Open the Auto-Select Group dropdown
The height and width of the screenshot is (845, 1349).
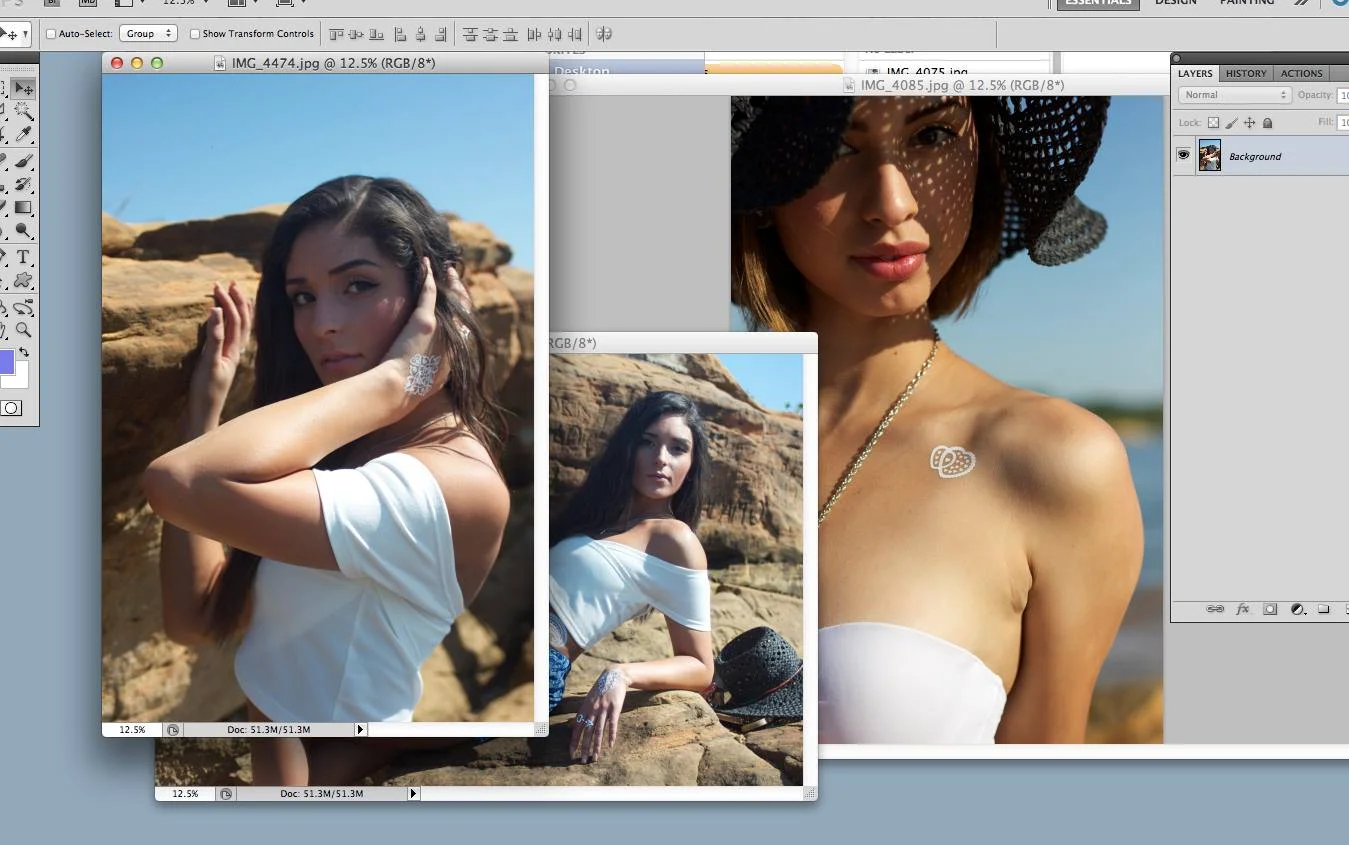(148, 34)
